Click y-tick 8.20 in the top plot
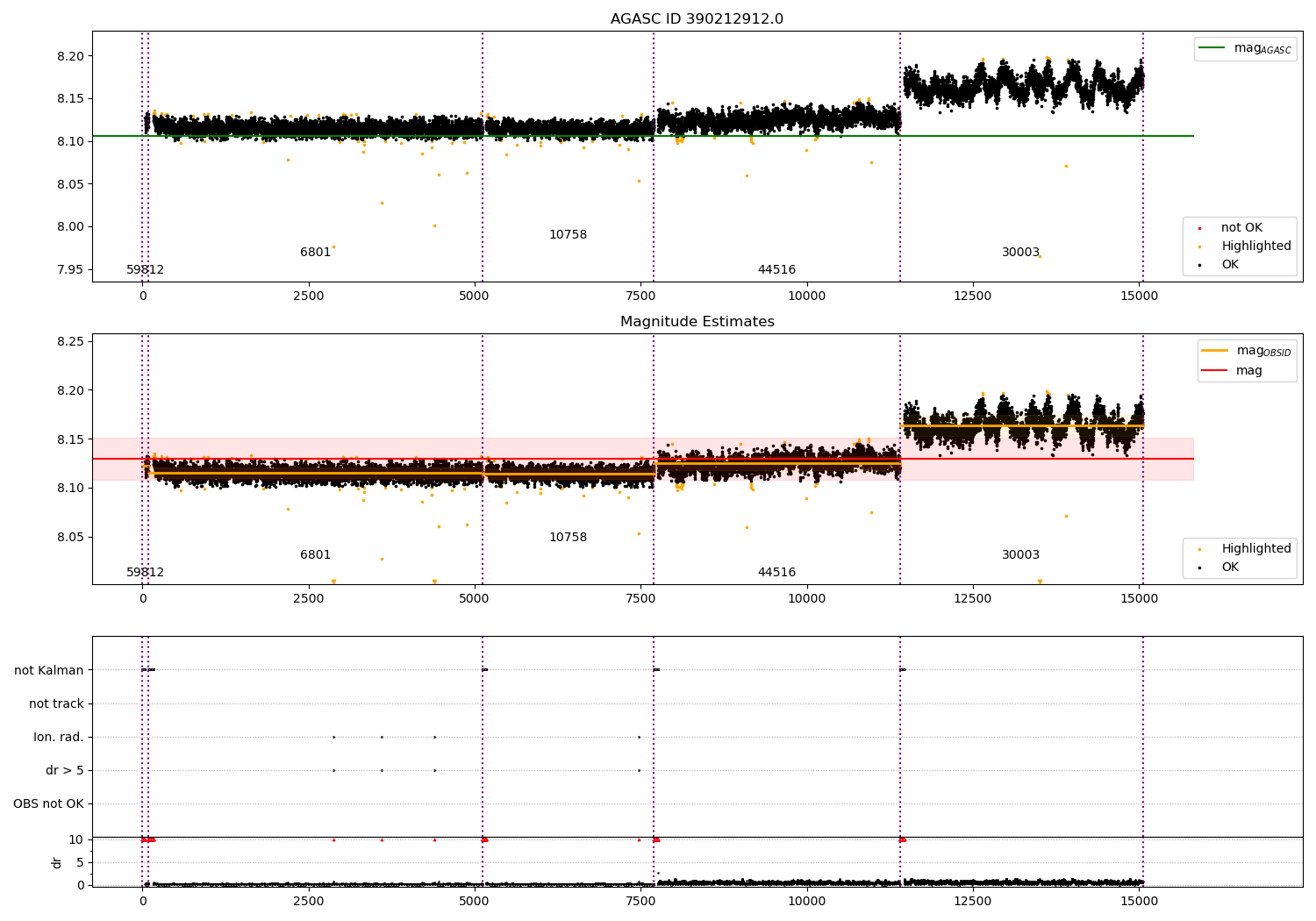The image size is (1316, 921). click(x=70, y=56)
